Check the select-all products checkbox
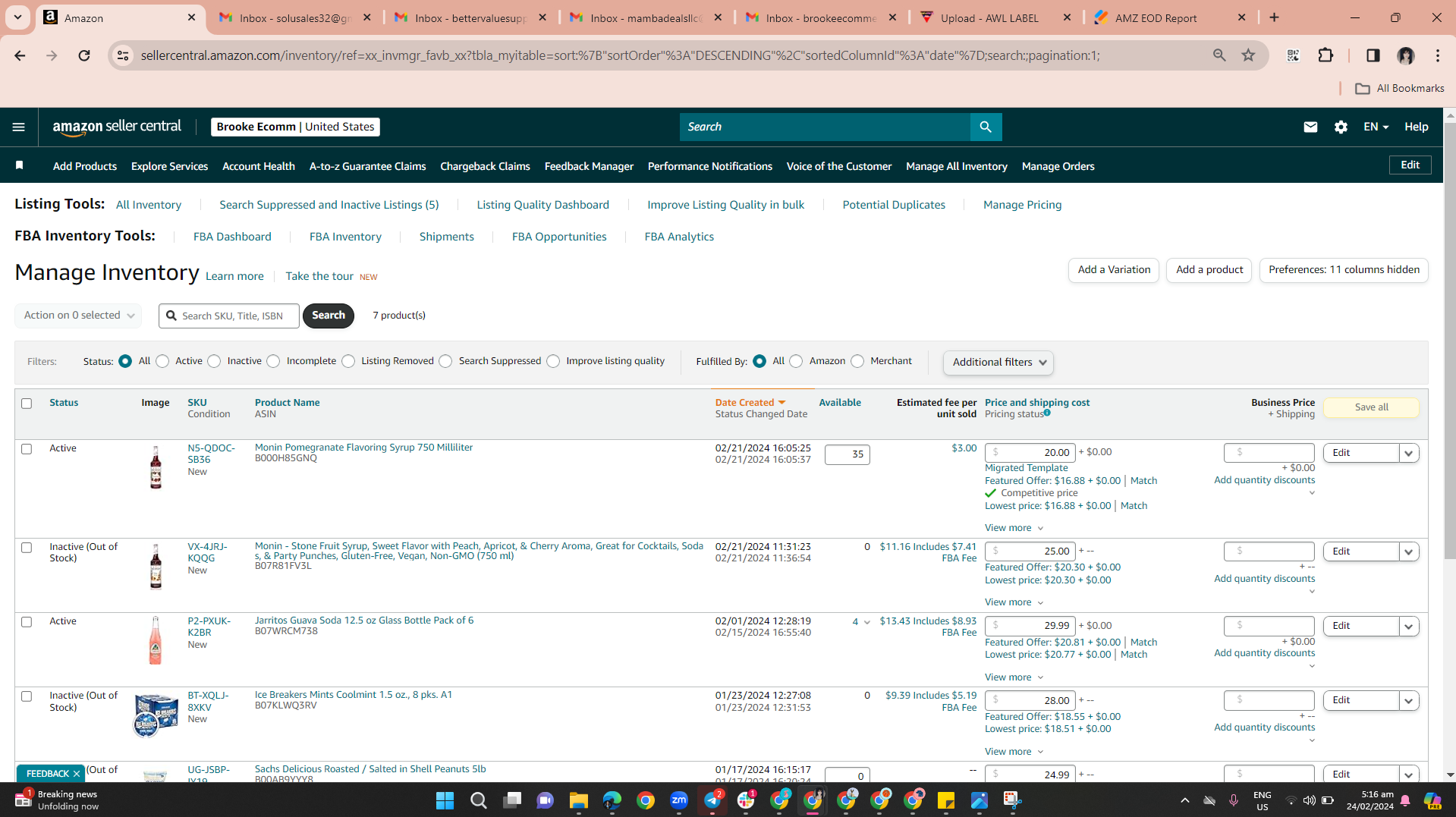Screen dimensions: 1456x817 tap(27, 404)
